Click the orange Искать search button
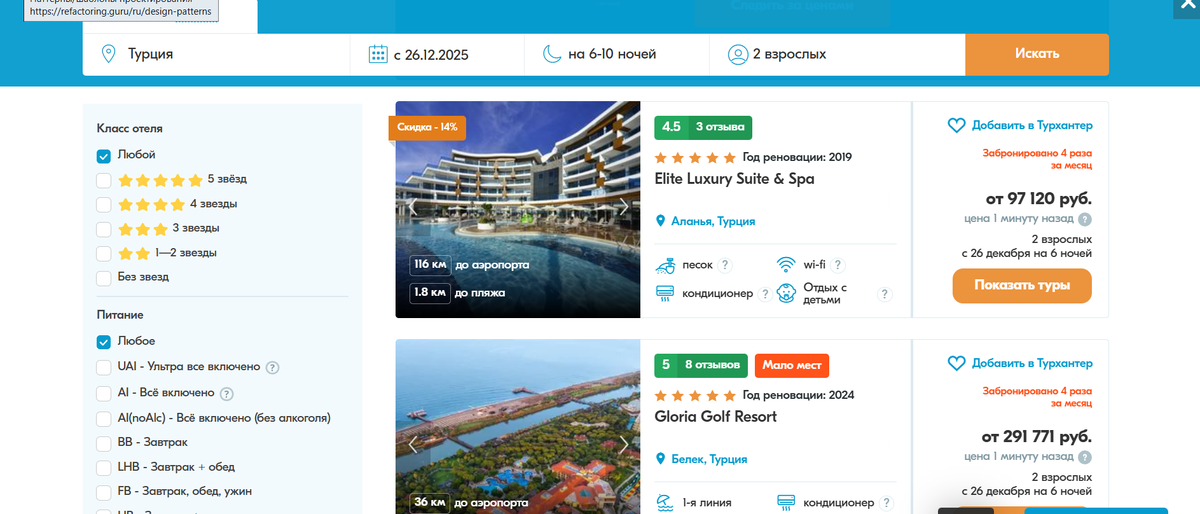Viewport: 1200px width, 514px height. [x=1037, y=54]
